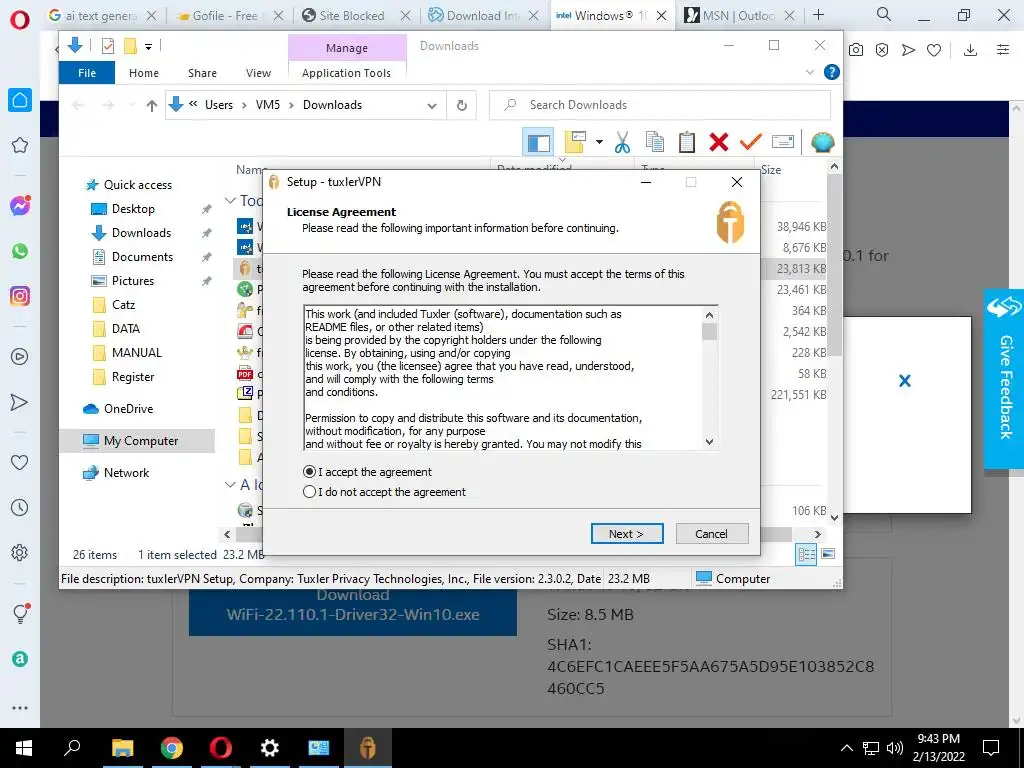Viewport: 1024px width, 768px height.
Task: Open Opera easy setup menu icon
Action: click(x=1003, y=50)
